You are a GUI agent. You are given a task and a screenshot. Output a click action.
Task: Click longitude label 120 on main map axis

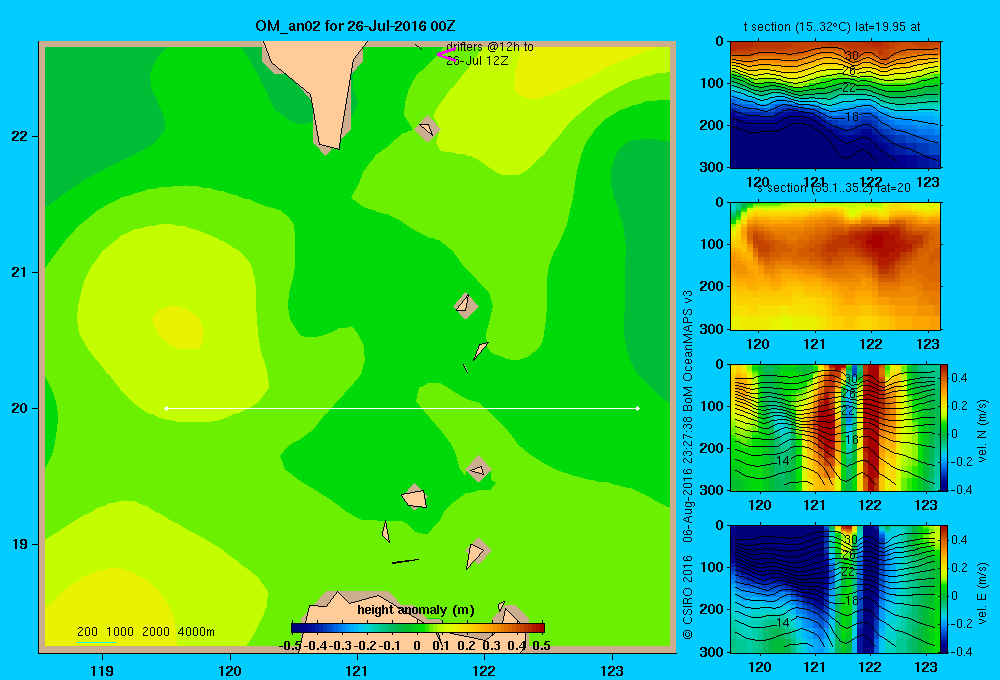[230, 670]
